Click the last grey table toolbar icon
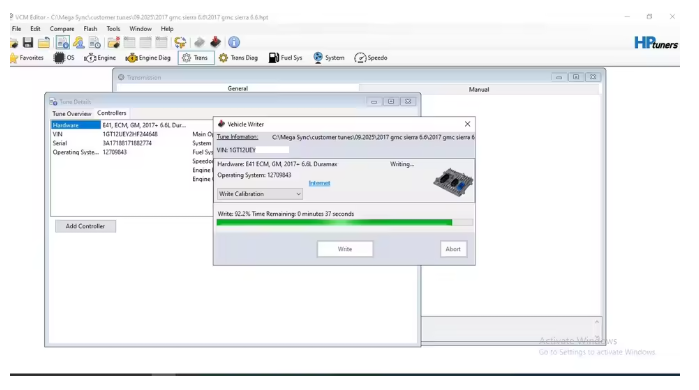Screen dimensions: 699x390 161,42
